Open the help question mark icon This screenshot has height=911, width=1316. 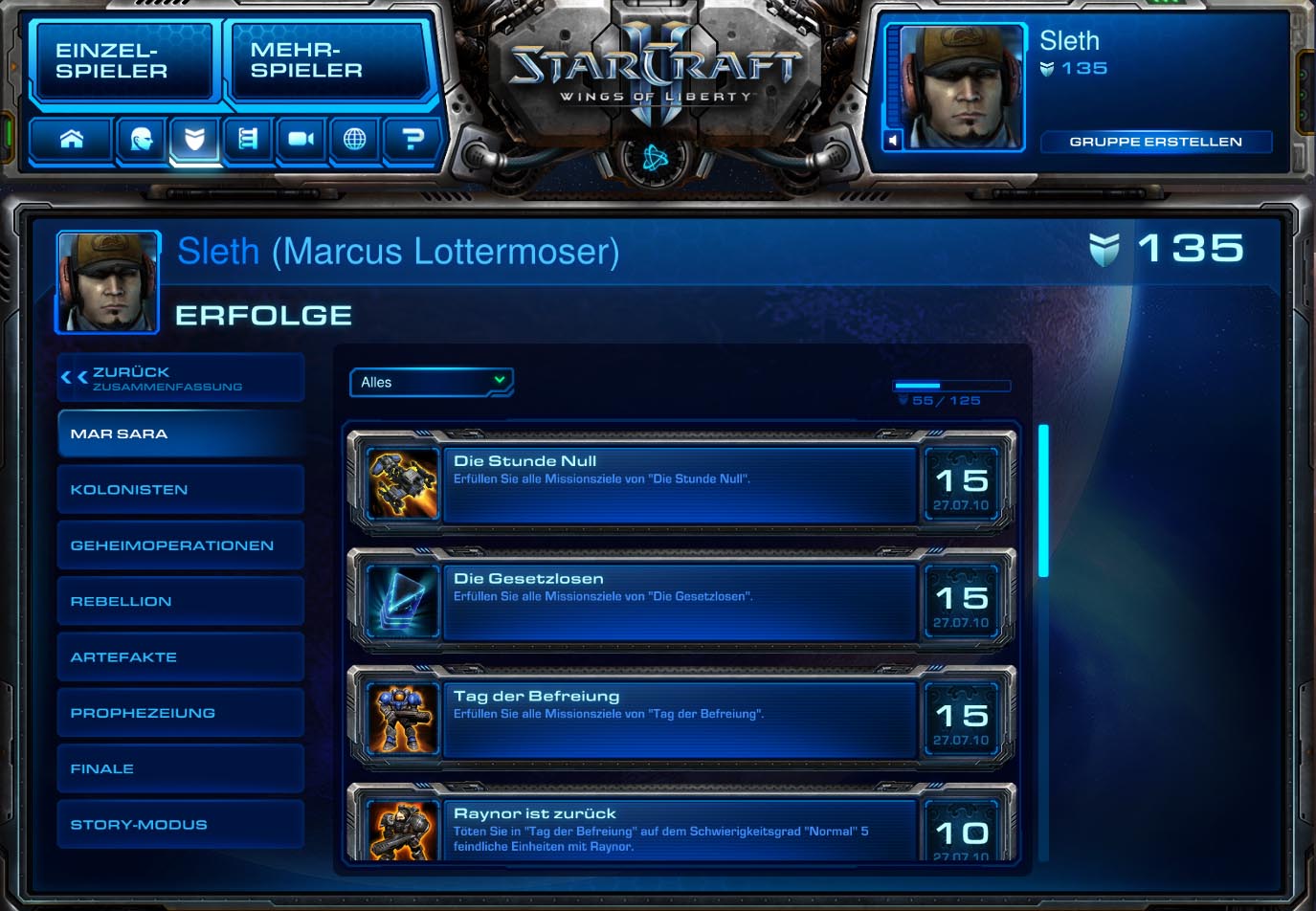pyautogui.click(x=413, y=140)
